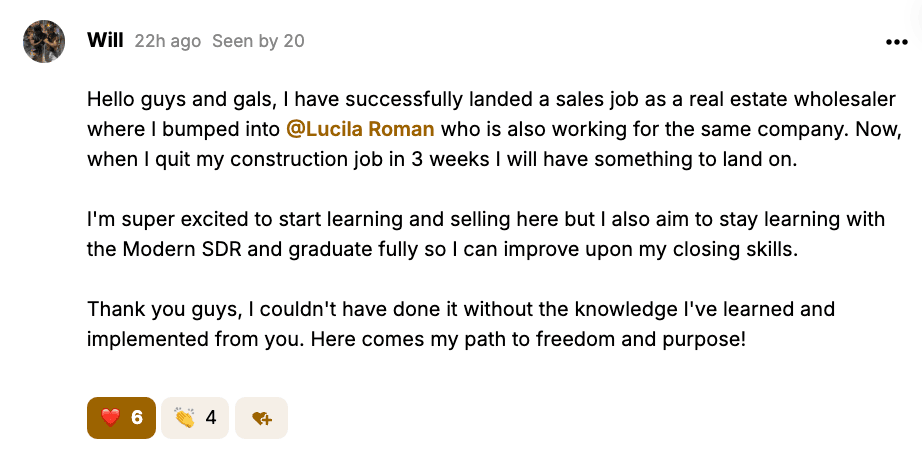Show who viewed via "Seen by 20"

(258, 41)
